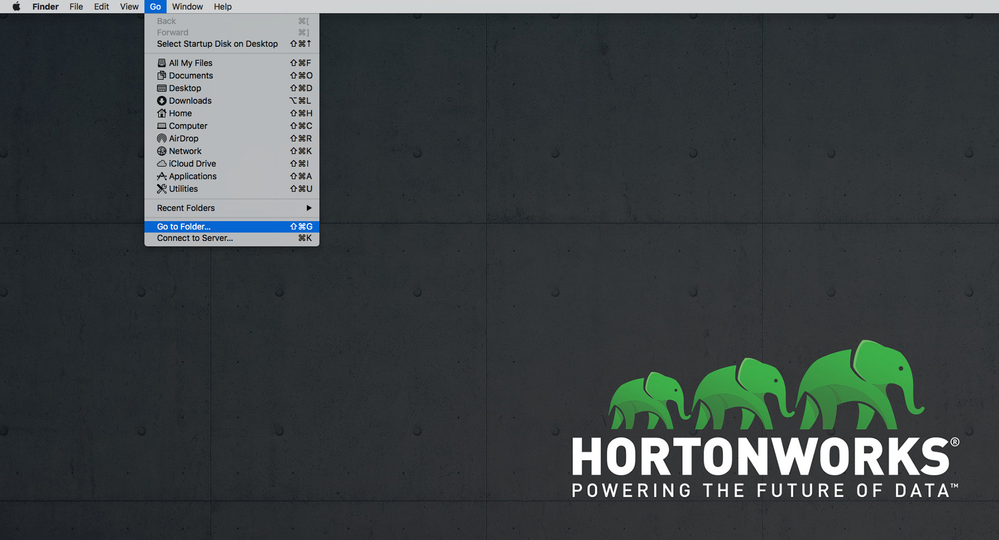
Task: Click the Documents folder icon
Action: pyautogui.click(x=161, y=76)
